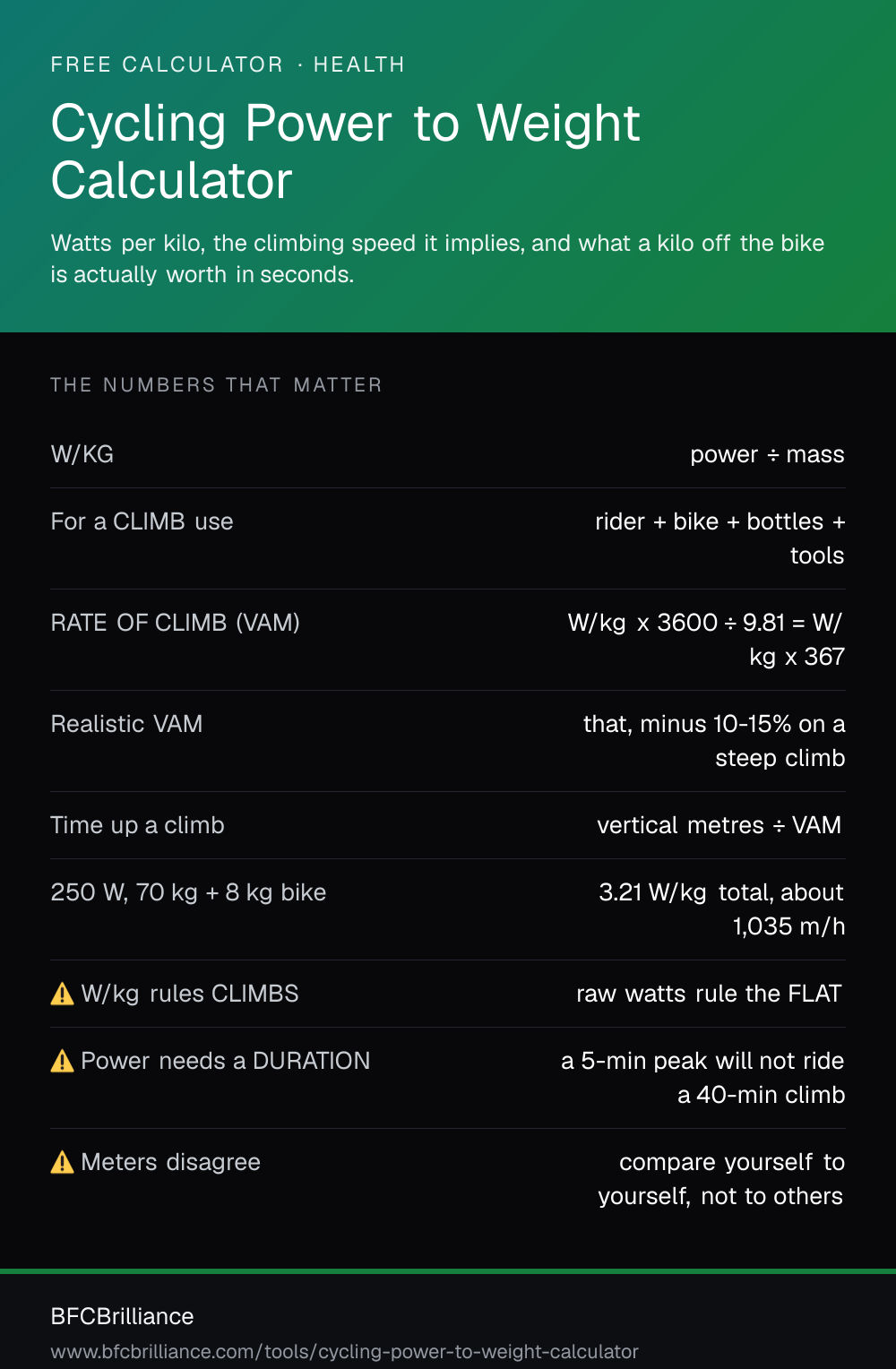Screen dimensions: 896x1369
Task: Select the W/KG row label
Action: (82, 454)
